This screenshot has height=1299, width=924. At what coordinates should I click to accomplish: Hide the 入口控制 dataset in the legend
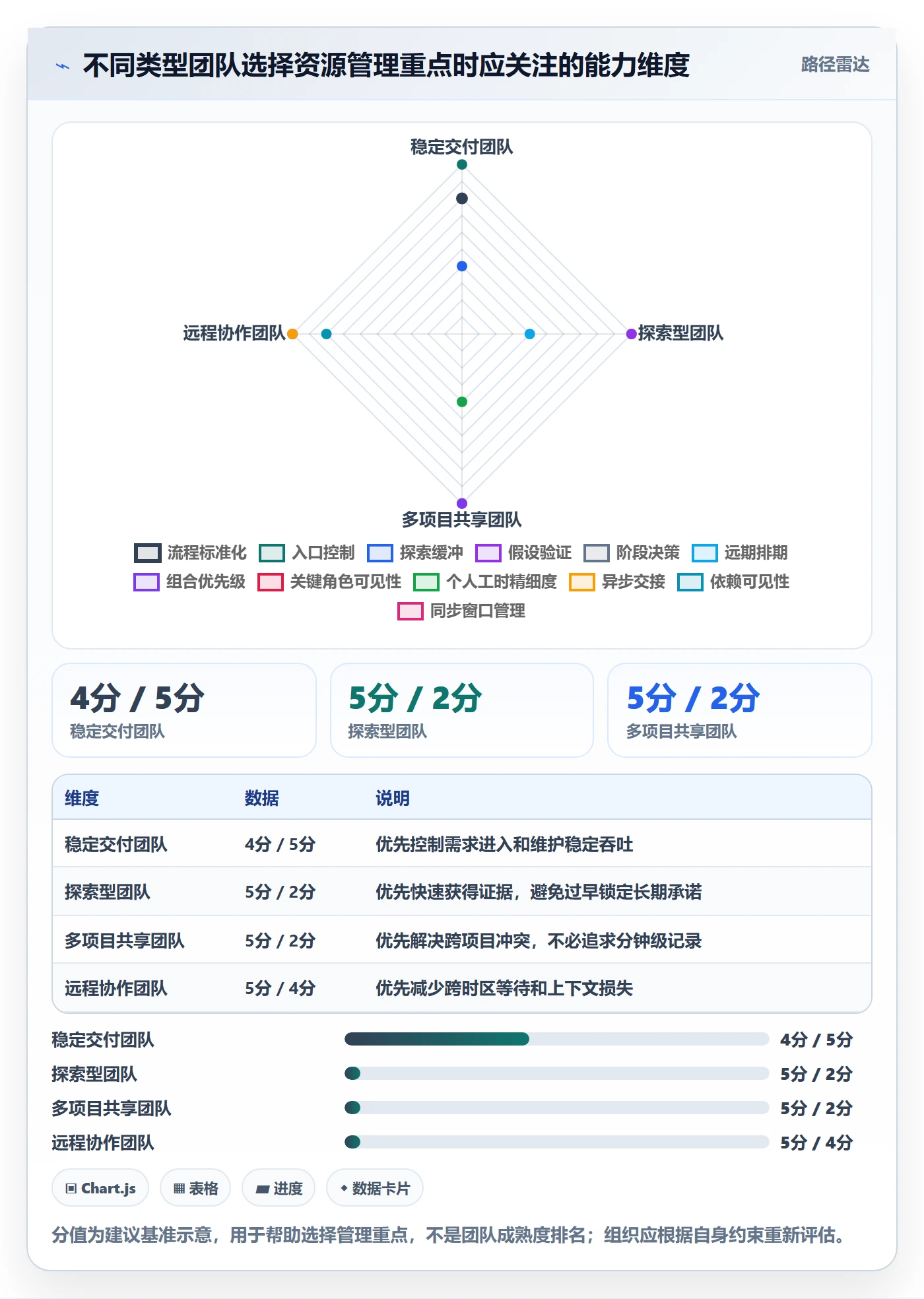click(307, 552)
